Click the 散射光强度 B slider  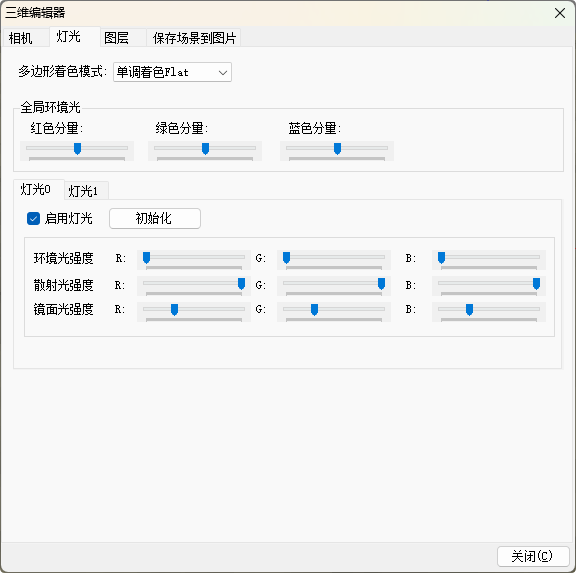[489, 286]
